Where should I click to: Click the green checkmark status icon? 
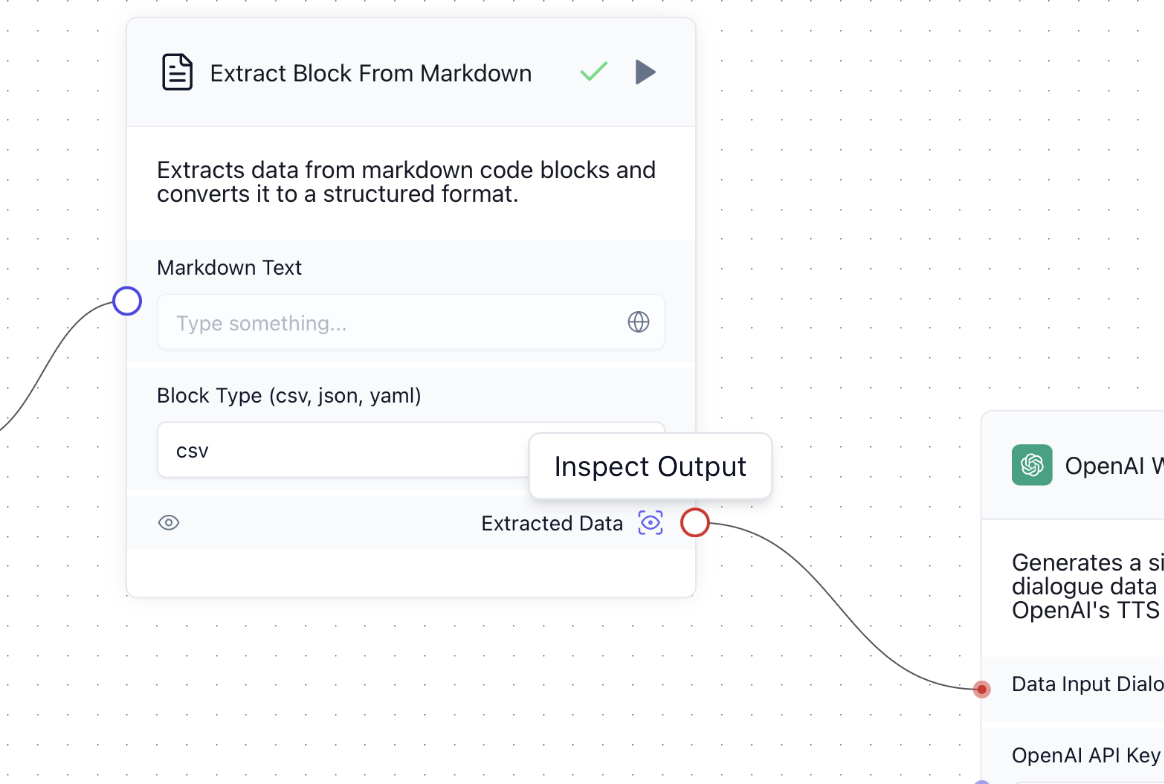[594, 72]
